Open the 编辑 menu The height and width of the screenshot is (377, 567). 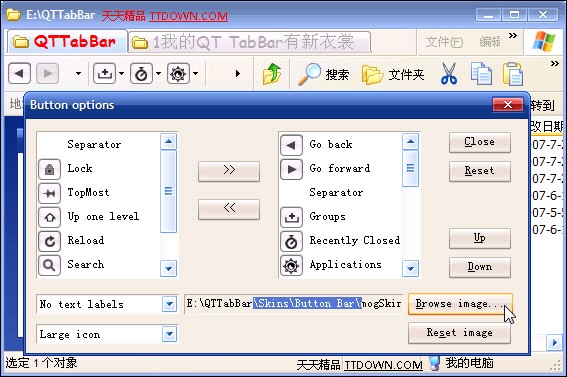pyautogui.click(x=490, y=42)
